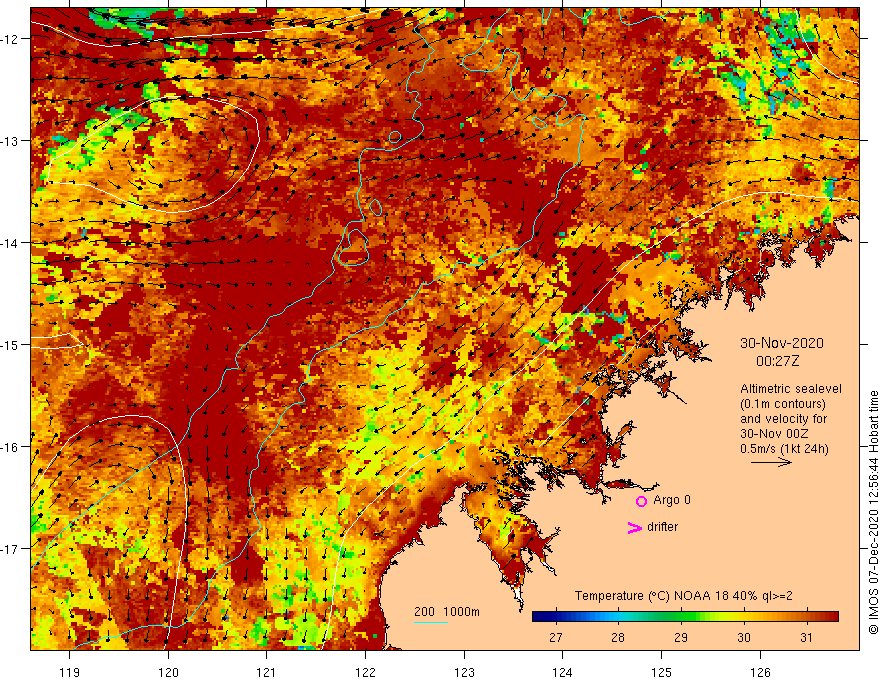Click the 'drifter' legend label
Image resolution: width=880 pixels, height=680 pixels.
coord(662,527)
